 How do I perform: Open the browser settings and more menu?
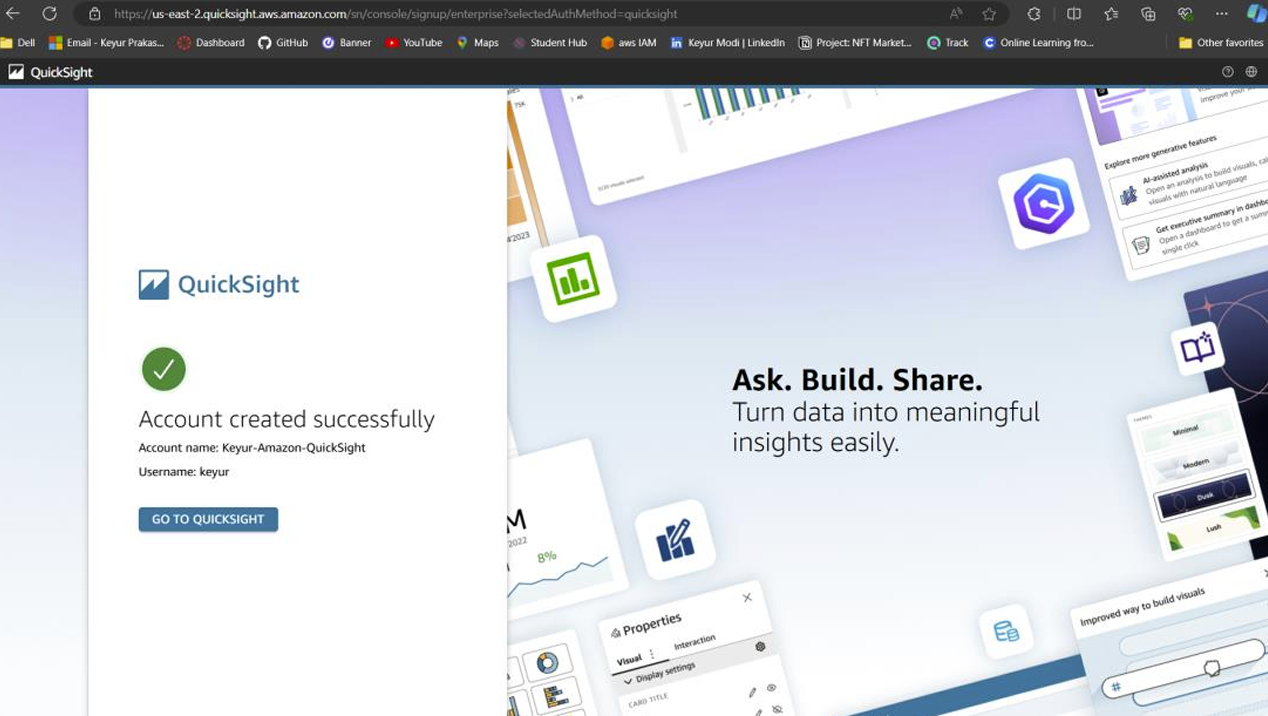1222,14
